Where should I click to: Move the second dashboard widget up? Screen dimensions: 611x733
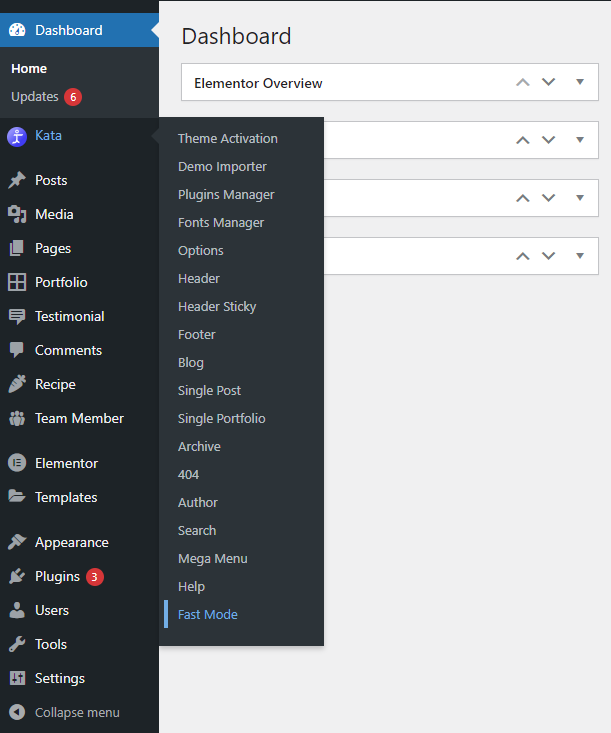point(522,140)
